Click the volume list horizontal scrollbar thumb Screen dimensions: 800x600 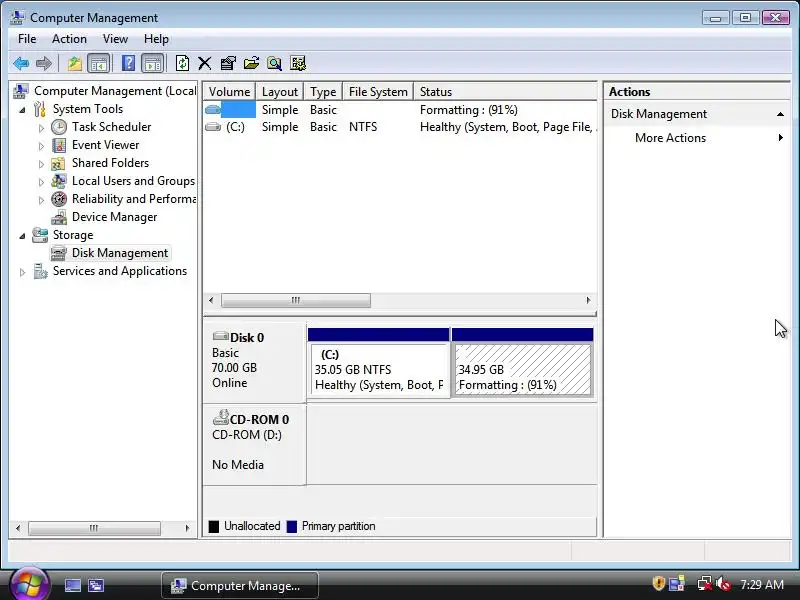(x=296, y=300)
